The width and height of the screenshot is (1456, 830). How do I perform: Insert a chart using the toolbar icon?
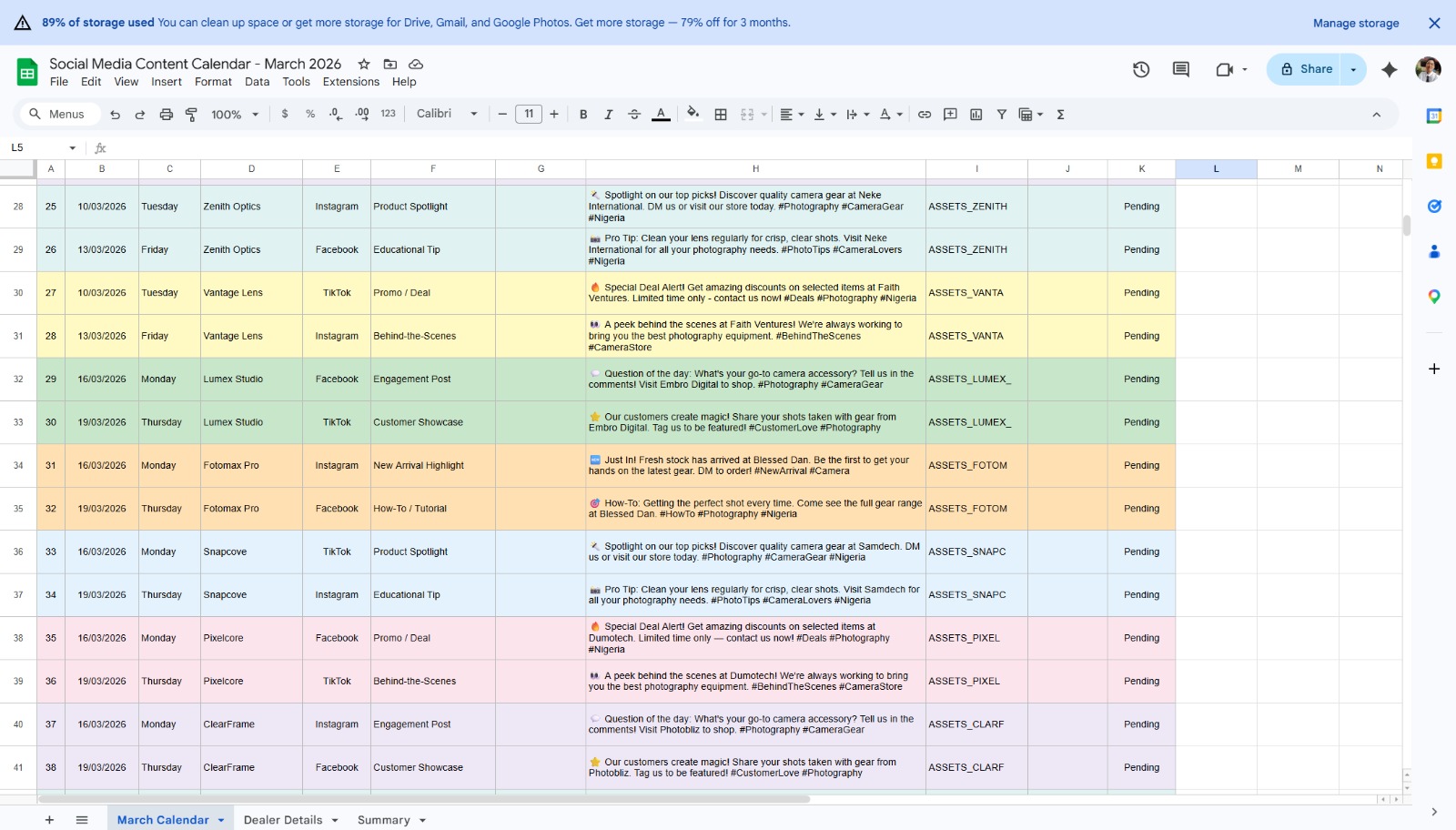(976, 115)
